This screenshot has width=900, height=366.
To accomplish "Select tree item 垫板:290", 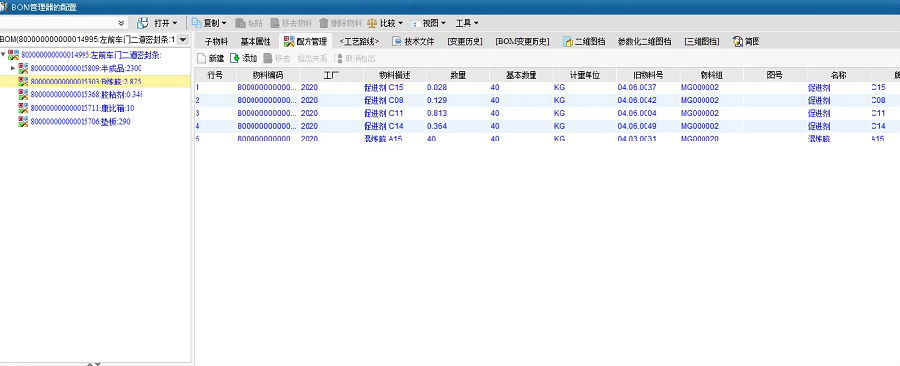I will (80, 122).
